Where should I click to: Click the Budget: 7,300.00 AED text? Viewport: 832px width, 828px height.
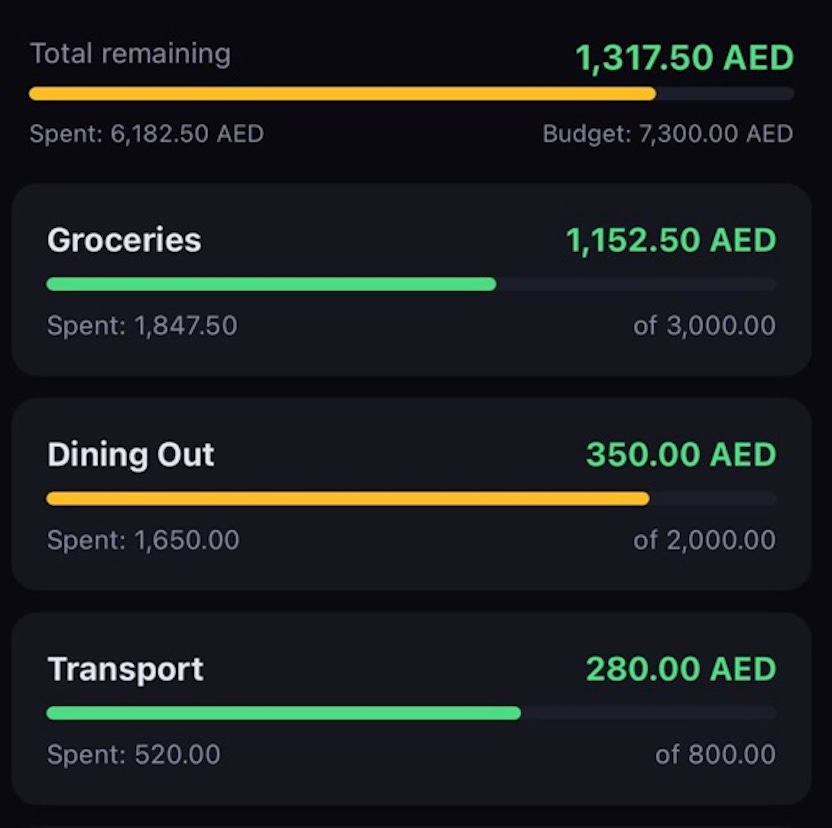tap(668, 133)
